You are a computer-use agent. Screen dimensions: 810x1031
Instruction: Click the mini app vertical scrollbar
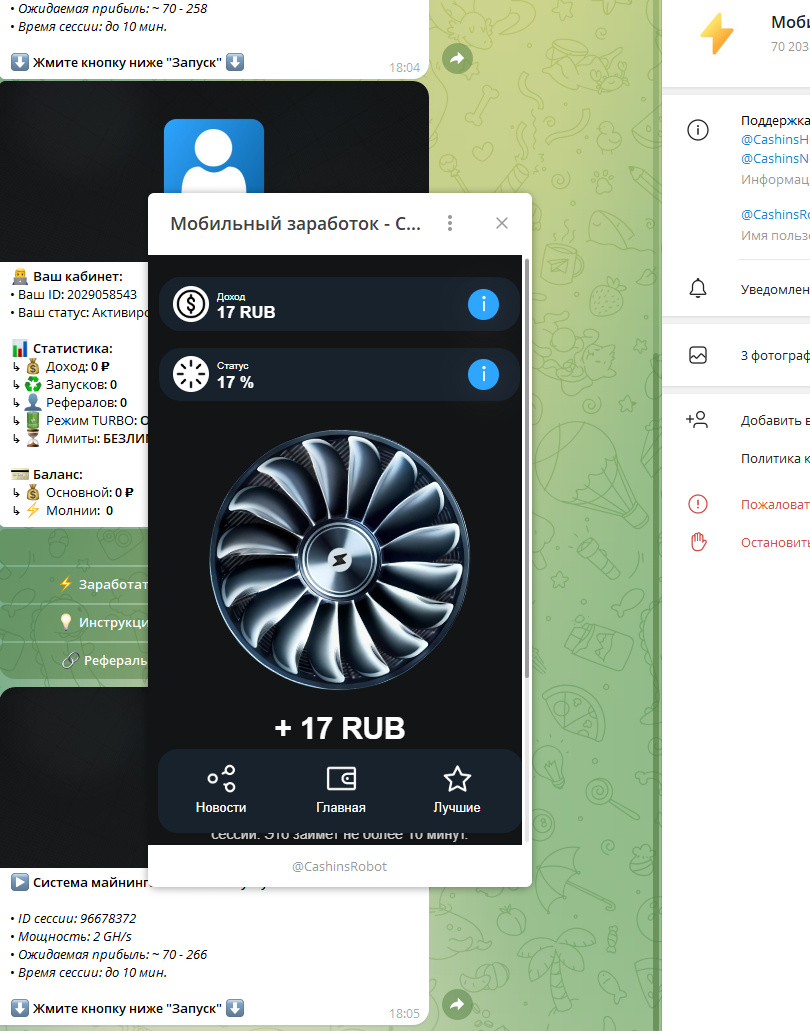(x=526, y=468)
